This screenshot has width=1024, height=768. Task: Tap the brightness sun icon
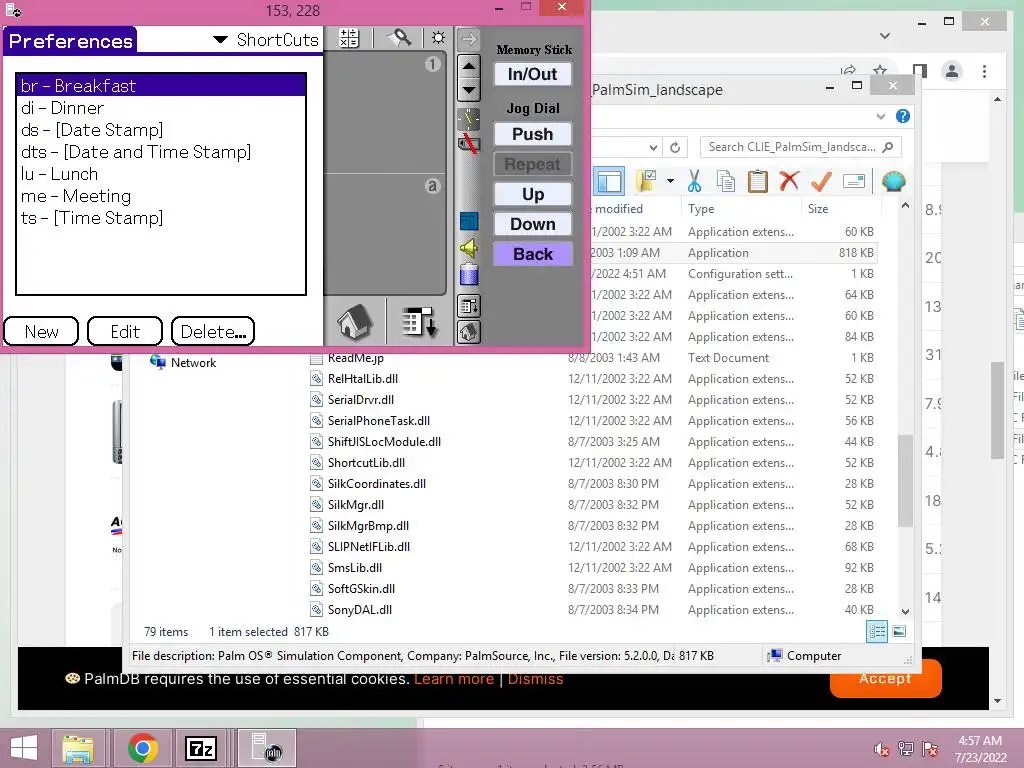click(x=438, y=38)
